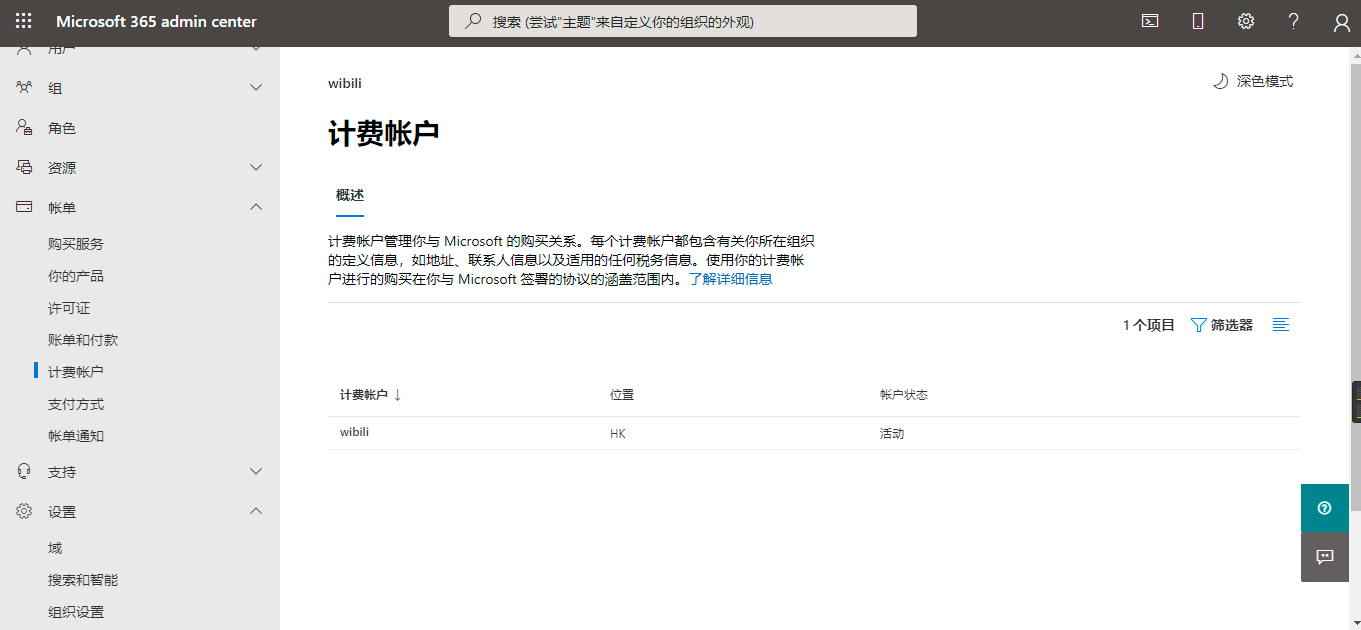Screen dimensions: 1361x630
Task: Click the 了解详细信息 link
Action: [x=730, y=279]
